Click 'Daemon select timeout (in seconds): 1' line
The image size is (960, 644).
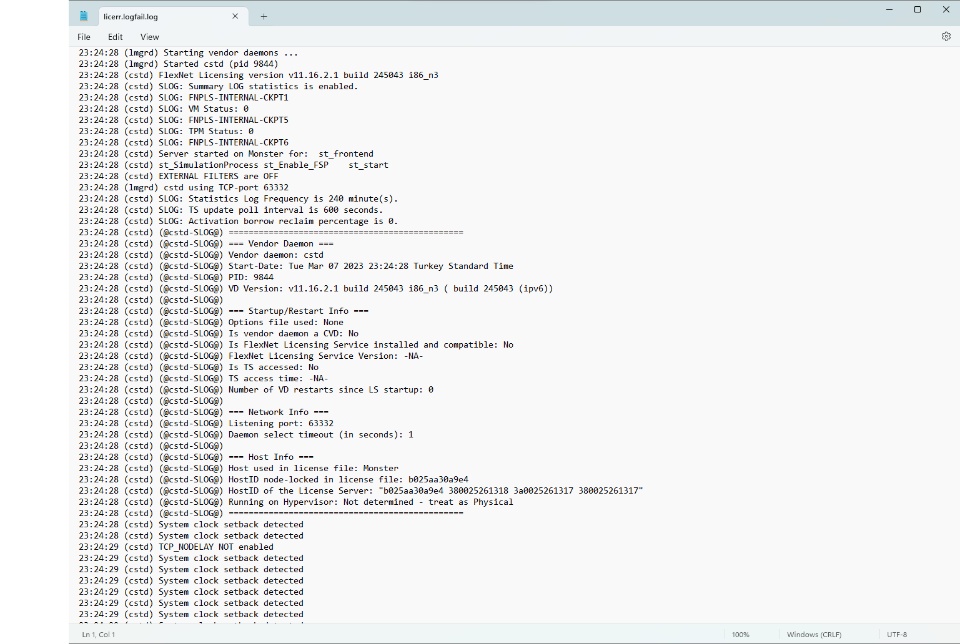pyautogui.click(x=246, y=435)
